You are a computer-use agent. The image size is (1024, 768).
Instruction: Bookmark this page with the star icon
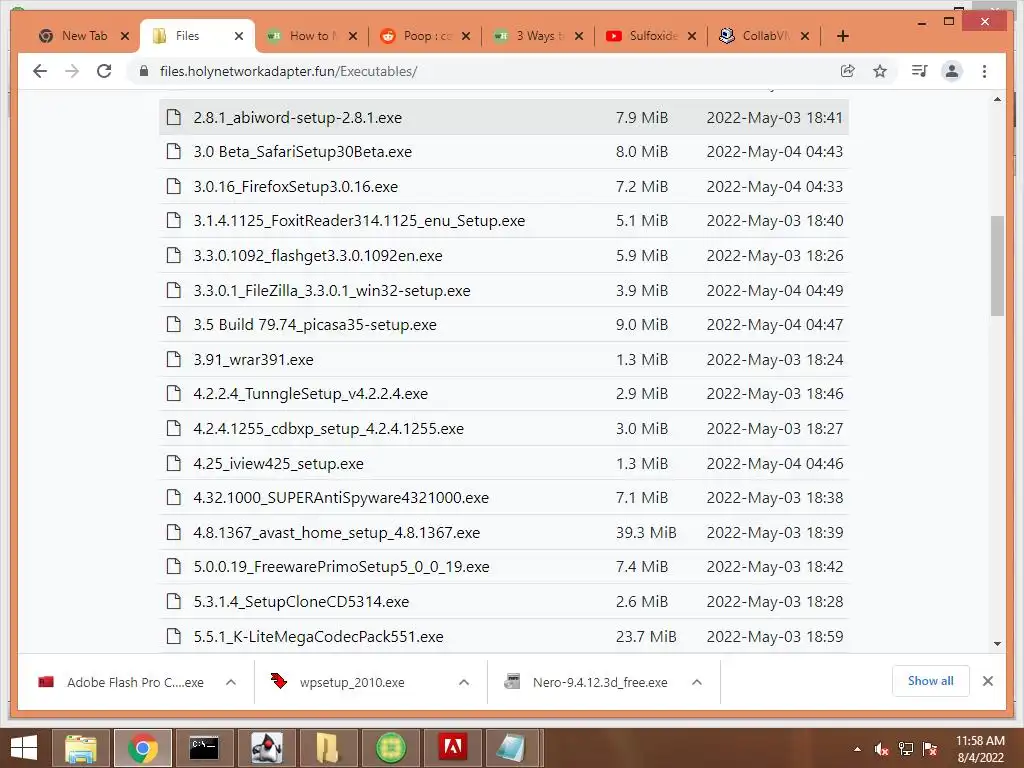pyautogui.click(x=880, y=71)
